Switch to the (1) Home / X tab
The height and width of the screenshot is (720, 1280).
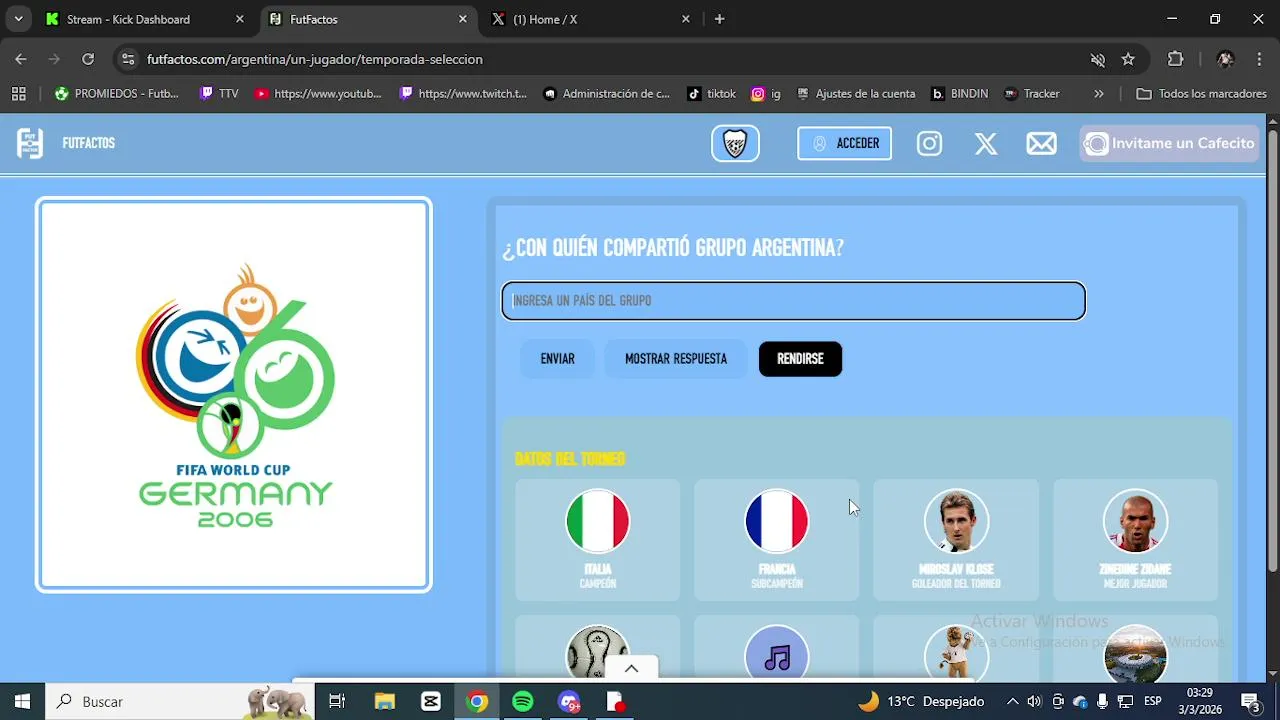click(x=590, y=19)
